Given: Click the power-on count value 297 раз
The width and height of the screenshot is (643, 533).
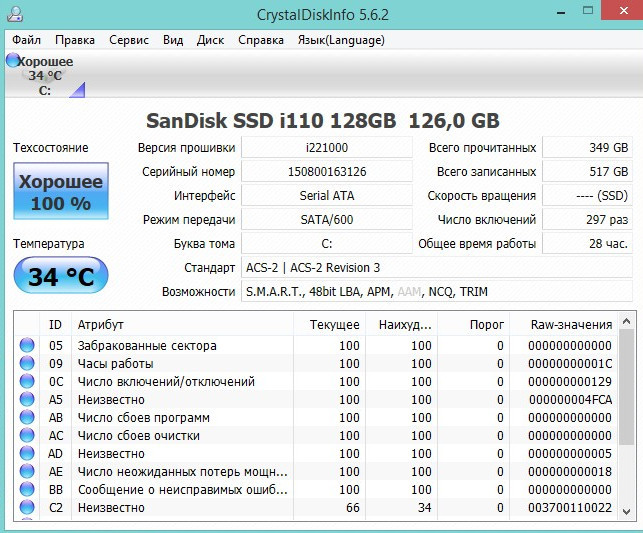Looking at the screenshot, I should tap(587, 220).
